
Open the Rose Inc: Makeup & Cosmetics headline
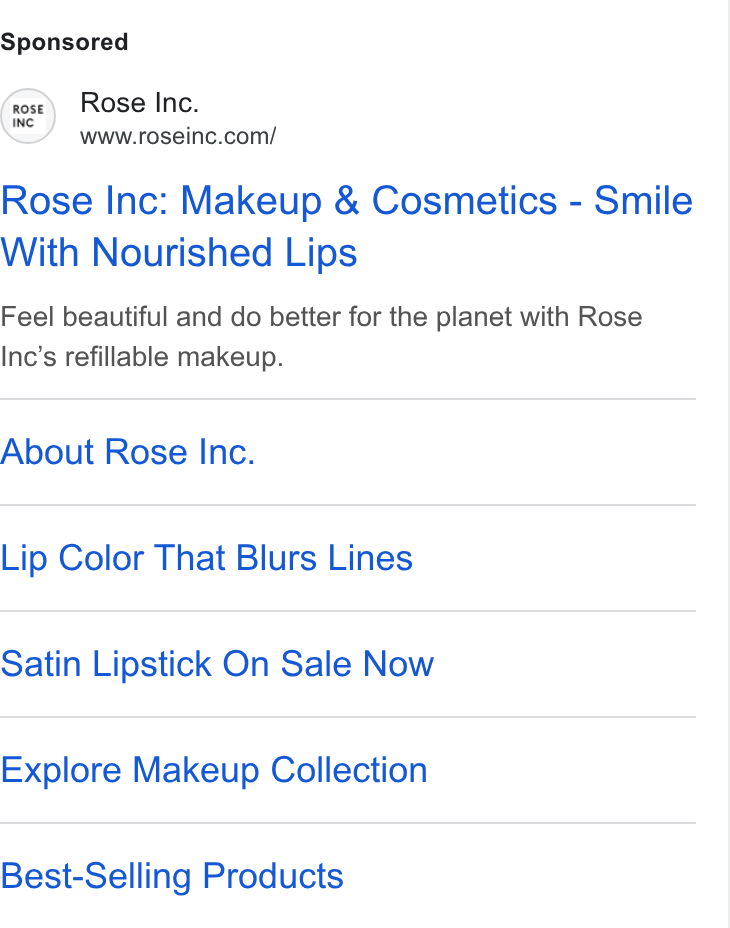pos(346,226)
